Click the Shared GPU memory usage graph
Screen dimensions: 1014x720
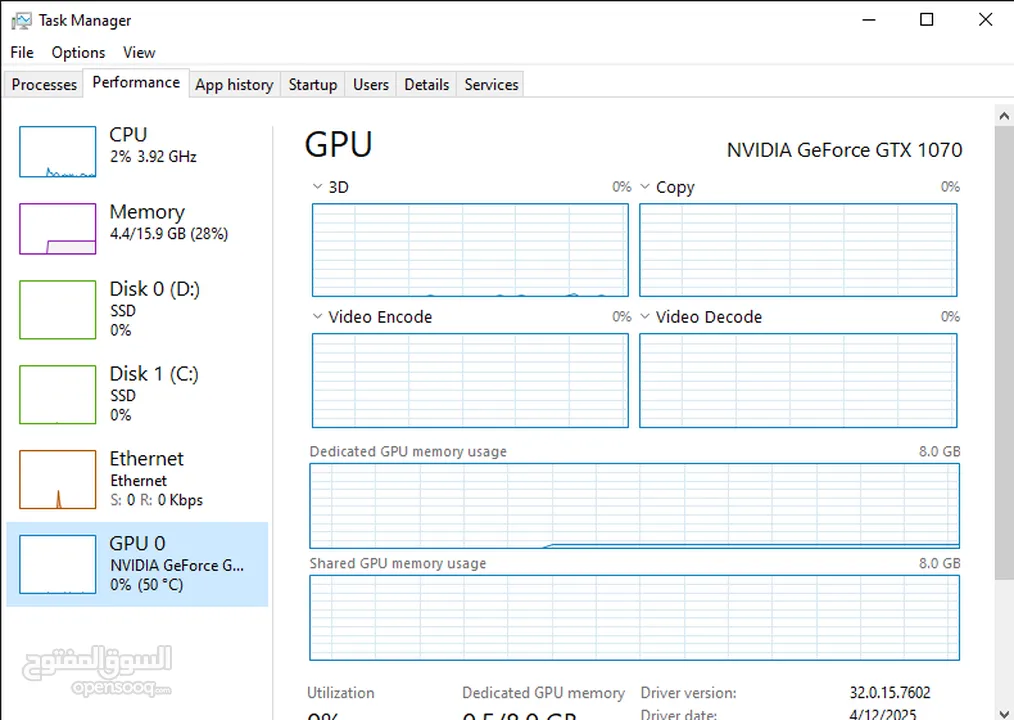[634, 618]
